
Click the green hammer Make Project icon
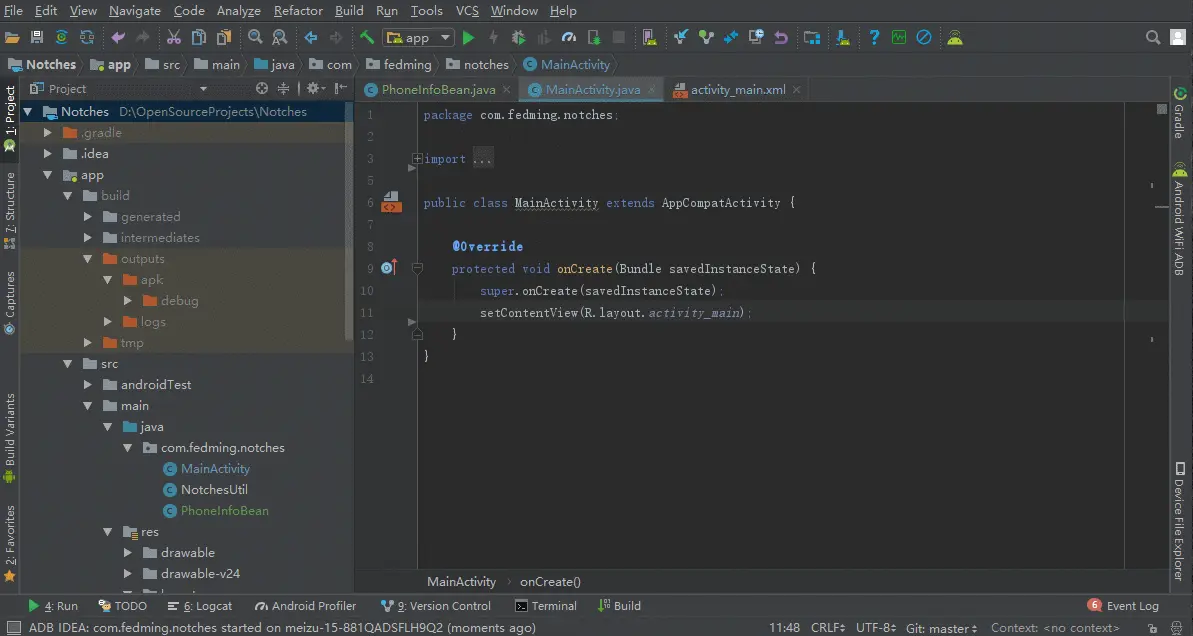point(367,37)
